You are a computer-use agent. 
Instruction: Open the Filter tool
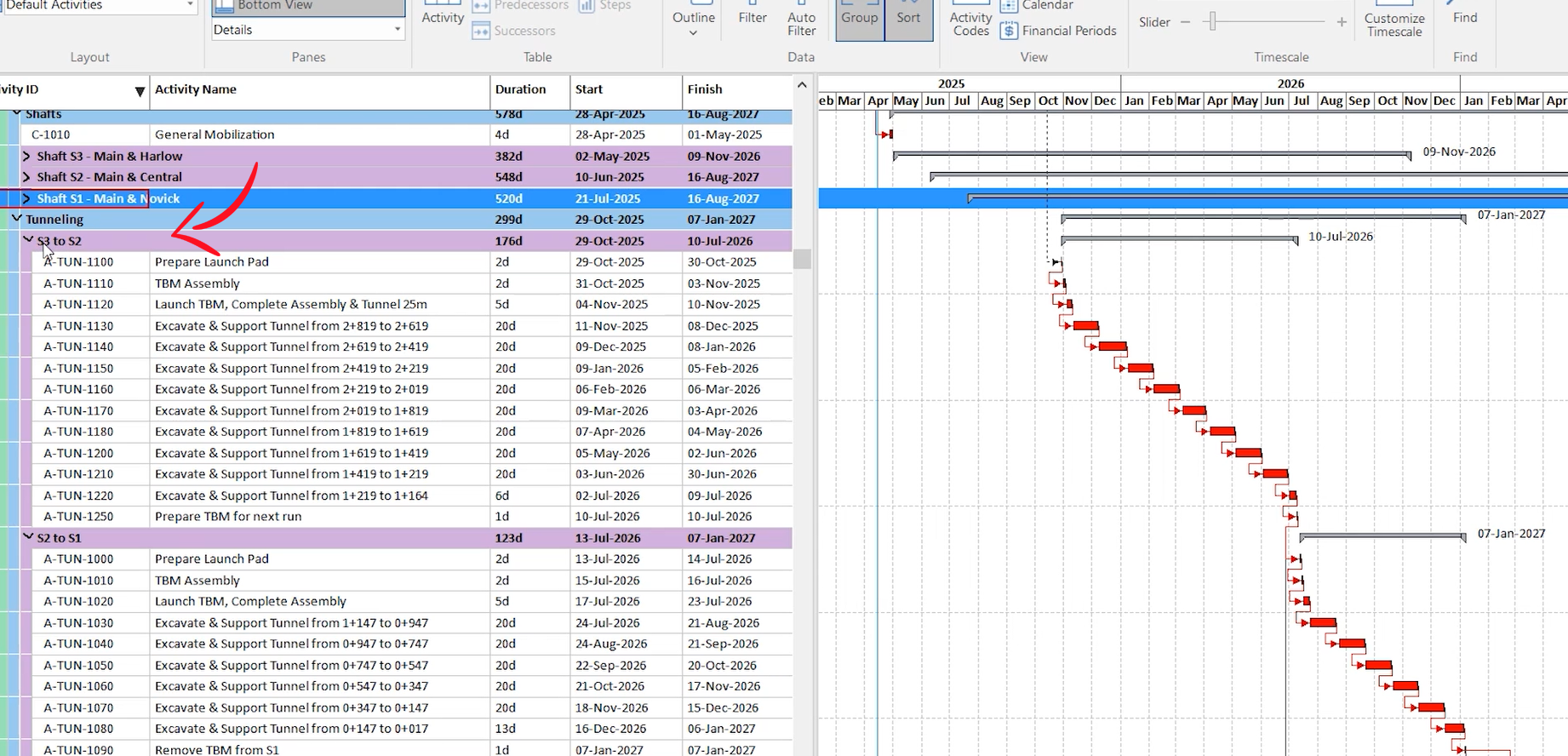(x=753, y=17)
